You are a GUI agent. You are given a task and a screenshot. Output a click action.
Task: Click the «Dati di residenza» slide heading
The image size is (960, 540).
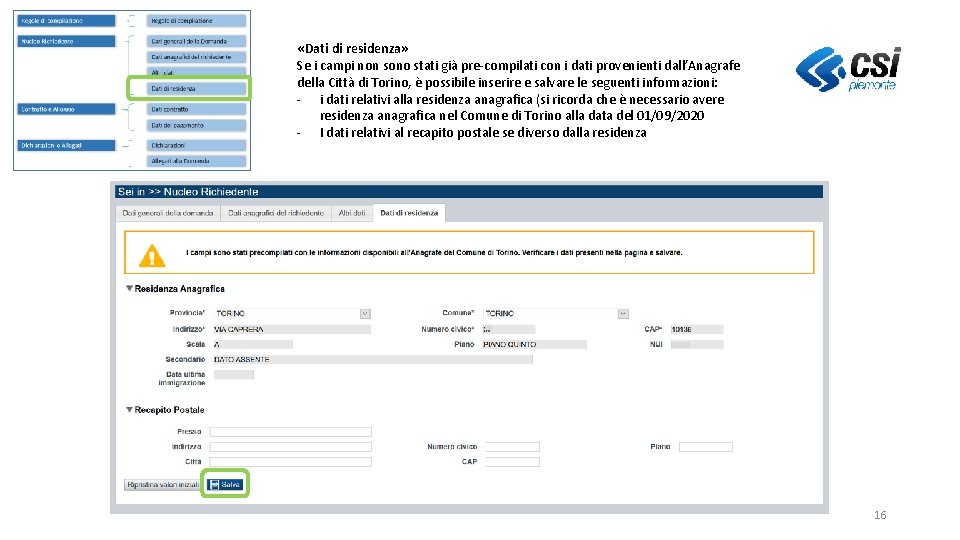click(353, 48)
